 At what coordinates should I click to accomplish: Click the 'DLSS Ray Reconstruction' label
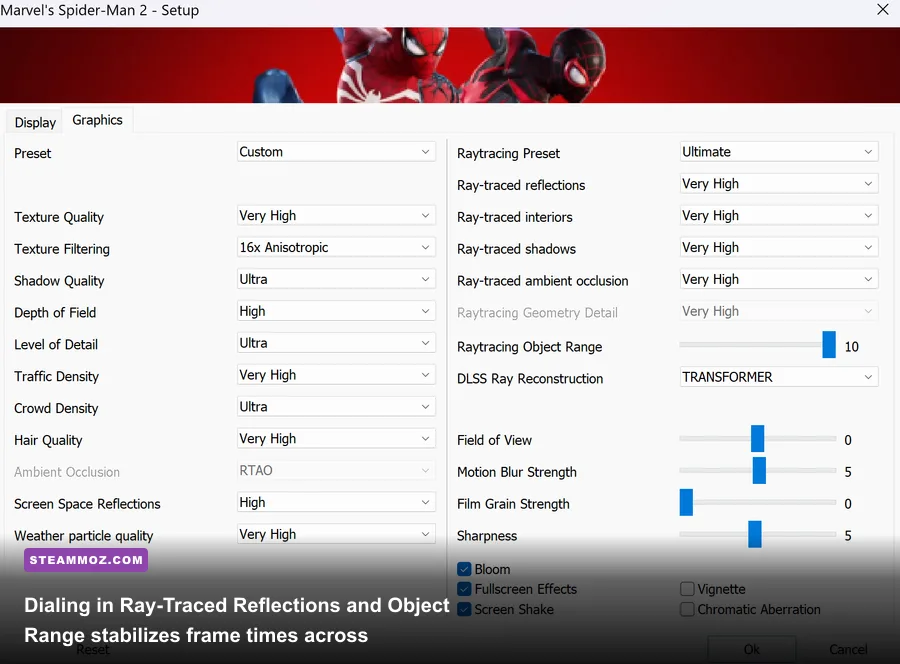530,379
